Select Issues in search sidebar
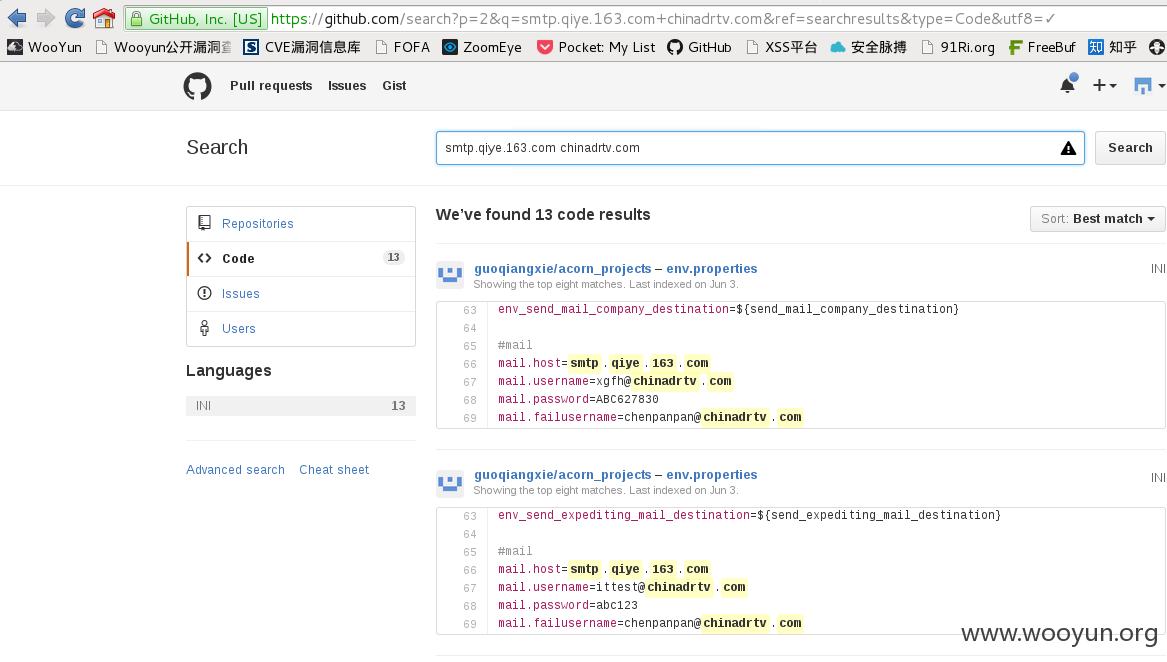The image size is (1167, 662). (301, 293)
